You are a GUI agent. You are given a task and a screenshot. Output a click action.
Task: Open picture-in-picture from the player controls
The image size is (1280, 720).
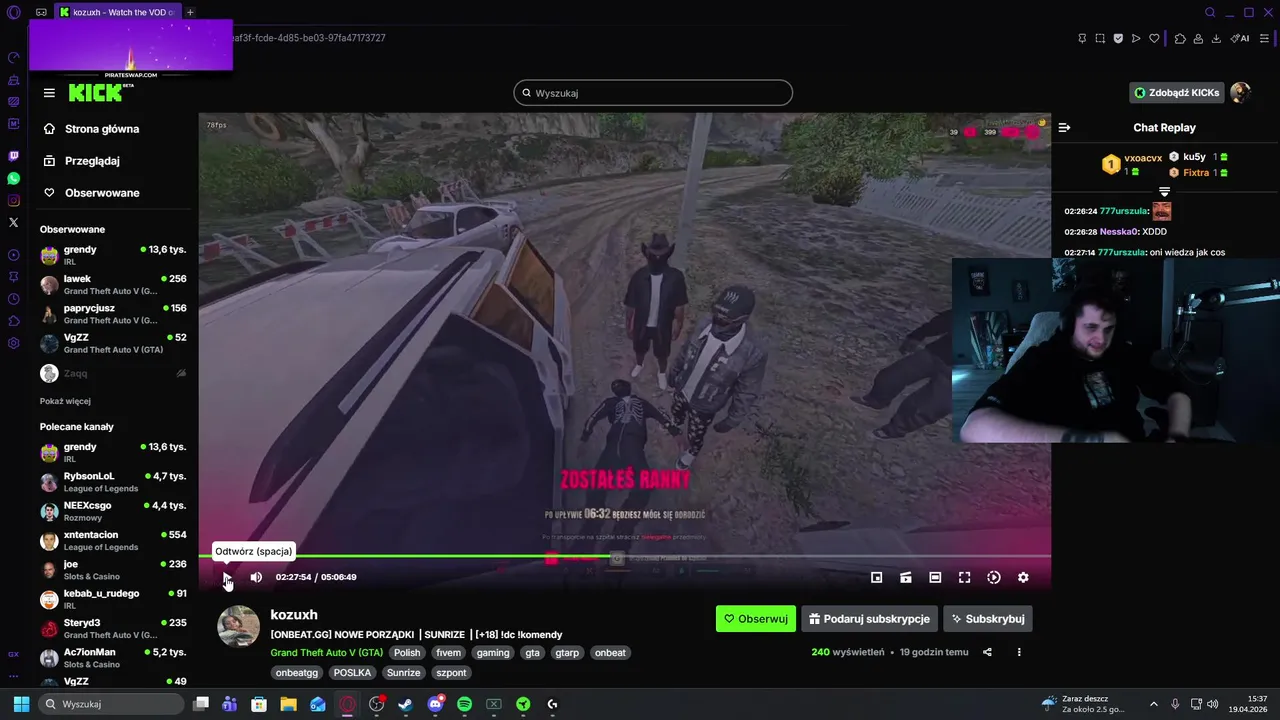tap(876, 577)
